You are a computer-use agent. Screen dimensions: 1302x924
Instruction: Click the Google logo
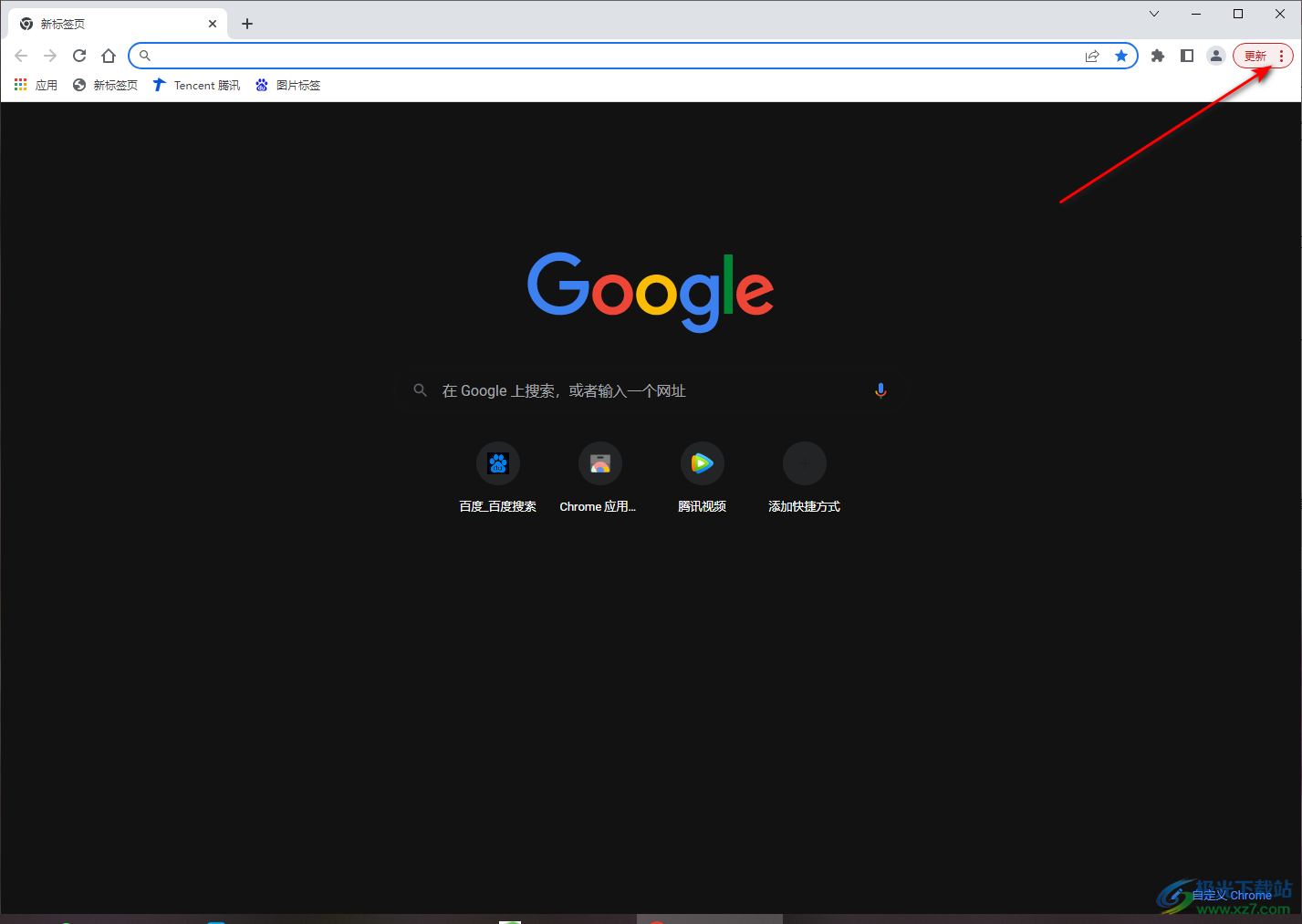pos(651,292)
